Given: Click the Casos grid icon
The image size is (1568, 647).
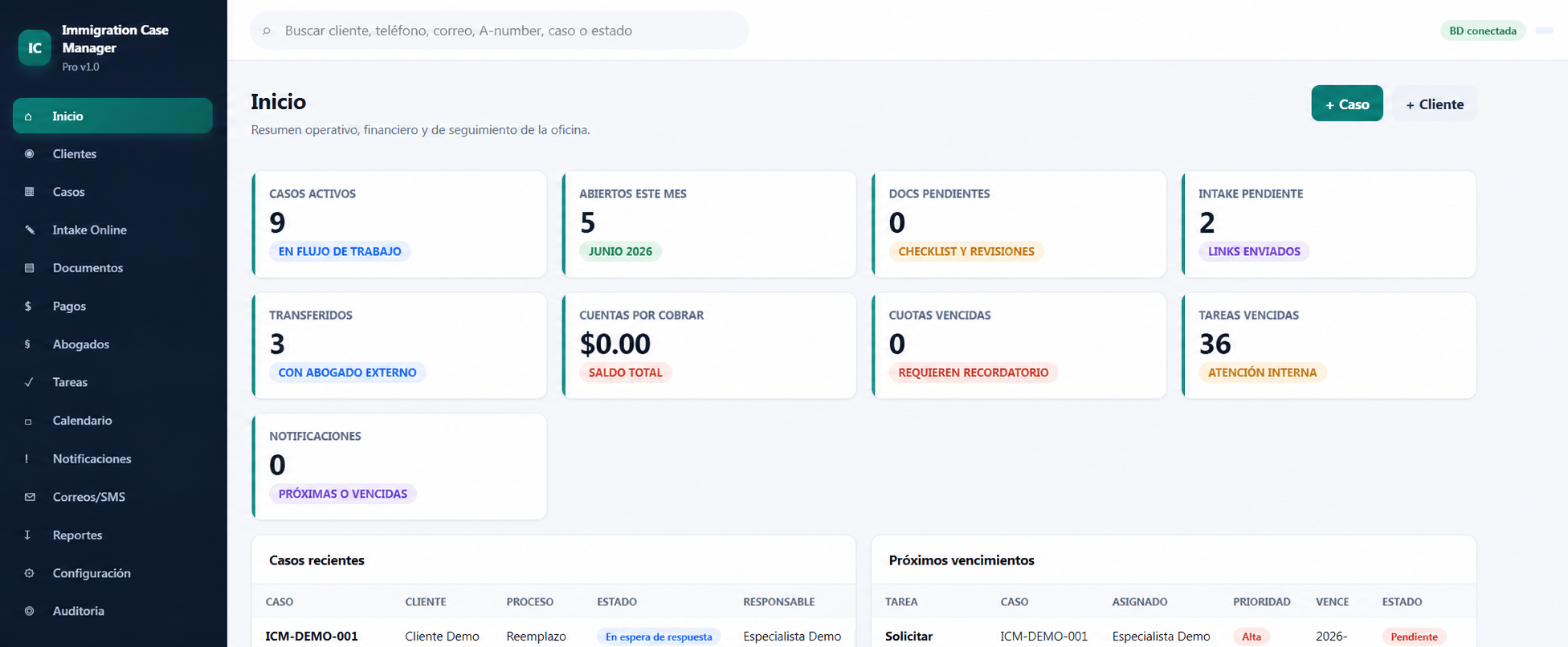Looking at the screenshot, I should [x=29, y=192].
